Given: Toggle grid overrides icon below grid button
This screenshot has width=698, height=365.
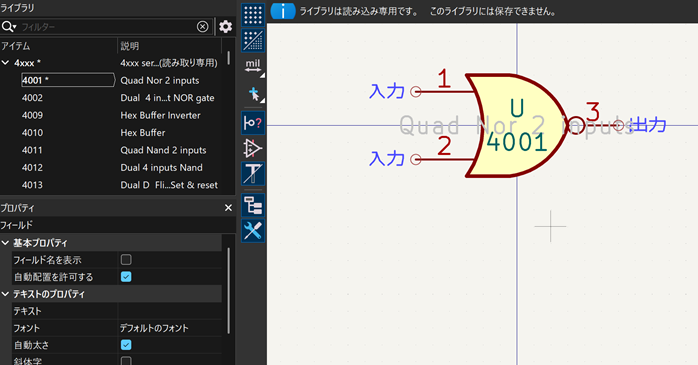Looking at the screenshot, I should click(253, 41).
